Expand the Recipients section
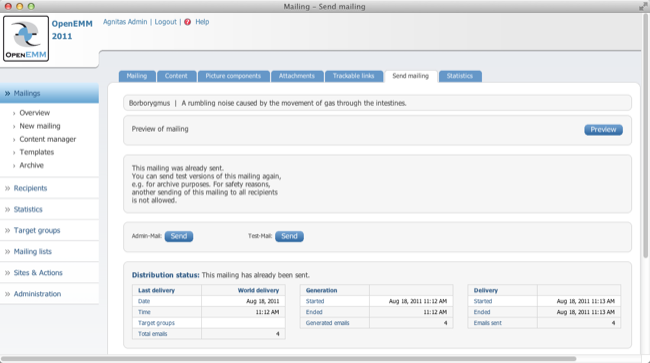650x363 pixels. [x=30, y=188]
